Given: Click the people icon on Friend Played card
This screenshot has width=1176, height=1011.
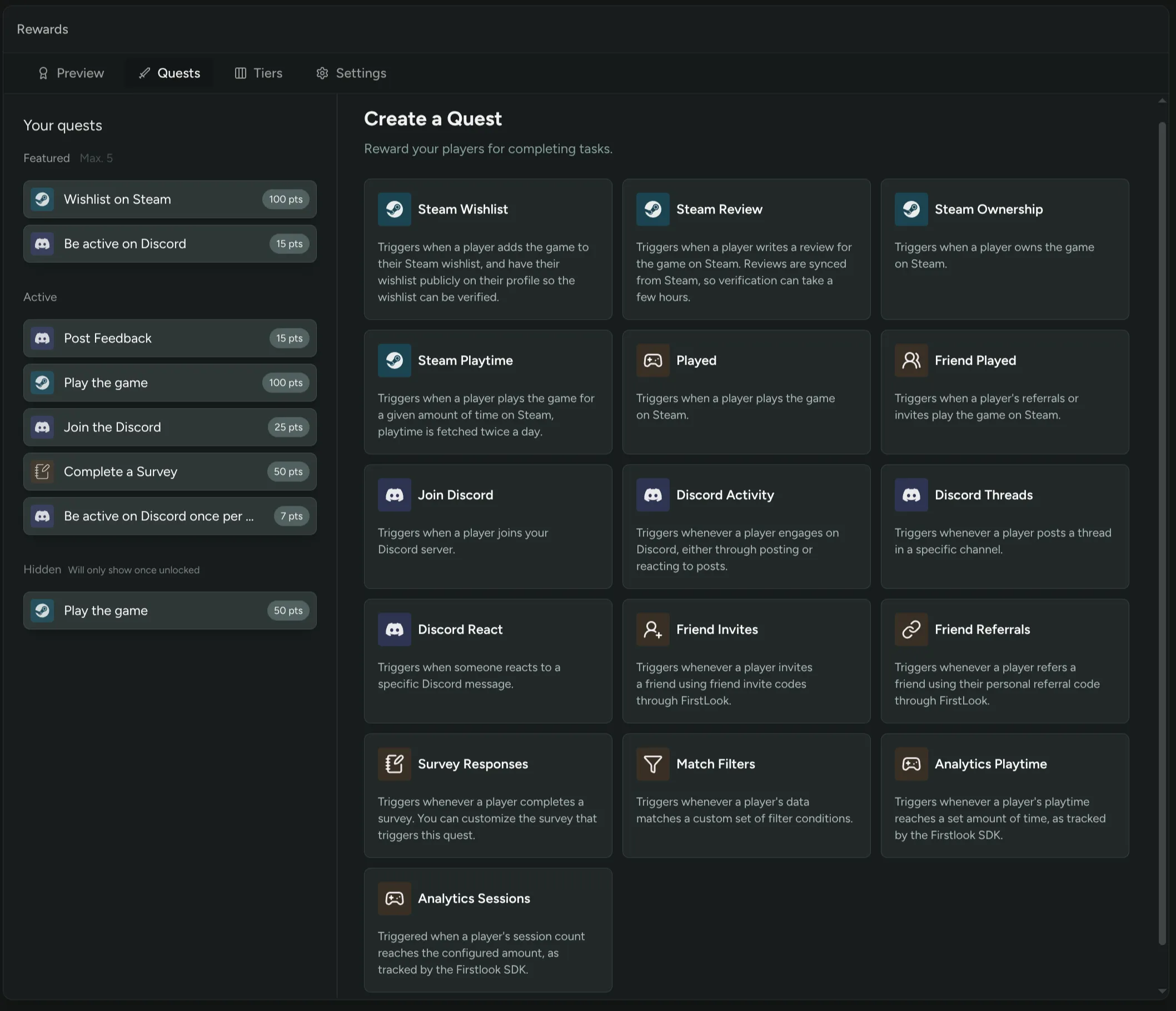Looking at the screenshot, I should coord(911,361).
